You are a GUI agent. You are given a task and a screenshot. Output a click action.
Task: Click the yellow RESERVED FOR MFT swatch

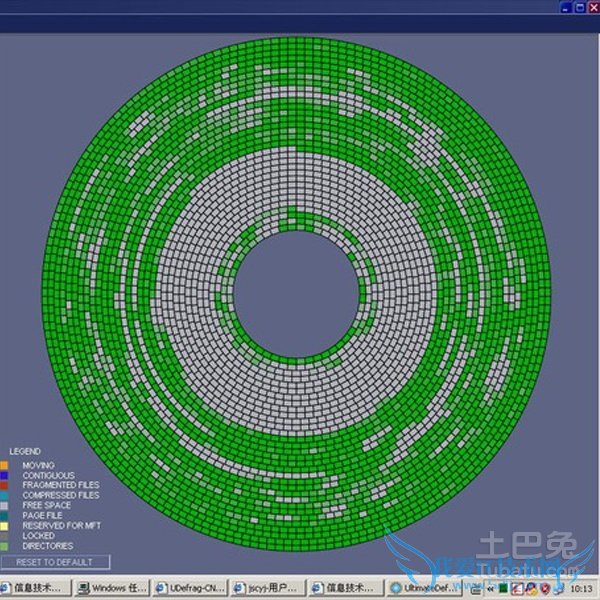point(4,526)
